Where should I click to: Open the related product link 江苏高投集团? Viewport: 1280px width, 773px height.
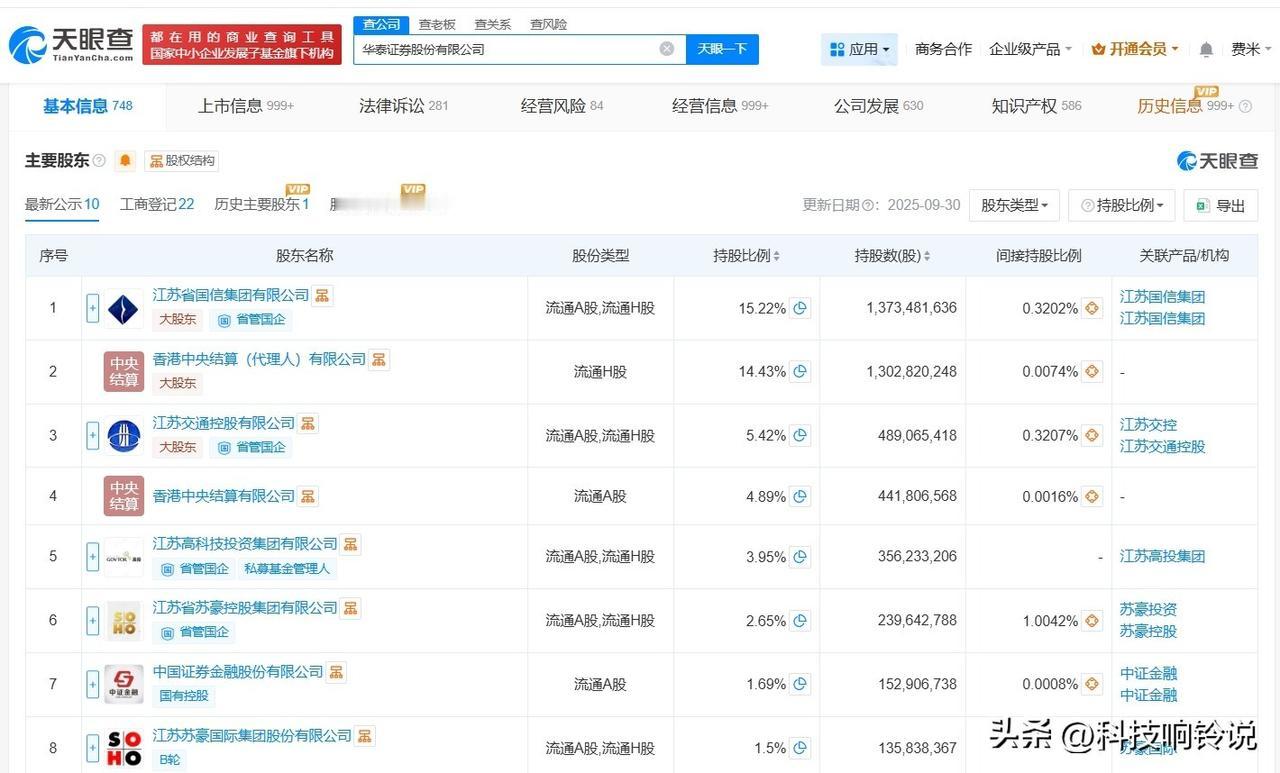[x=1162, y=556]
